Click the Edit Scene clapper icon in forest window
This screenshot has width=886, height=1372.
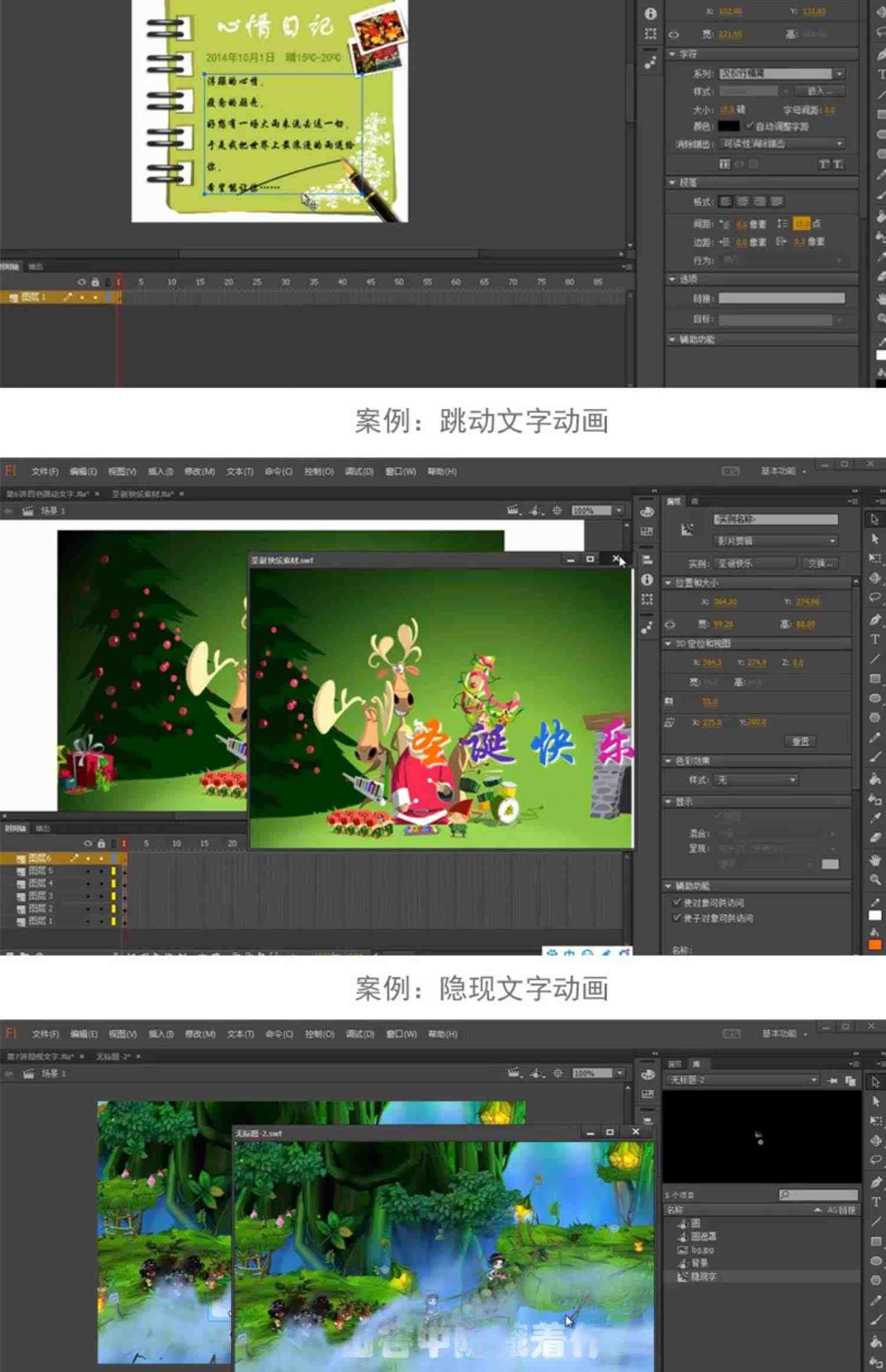(514, 1073)
